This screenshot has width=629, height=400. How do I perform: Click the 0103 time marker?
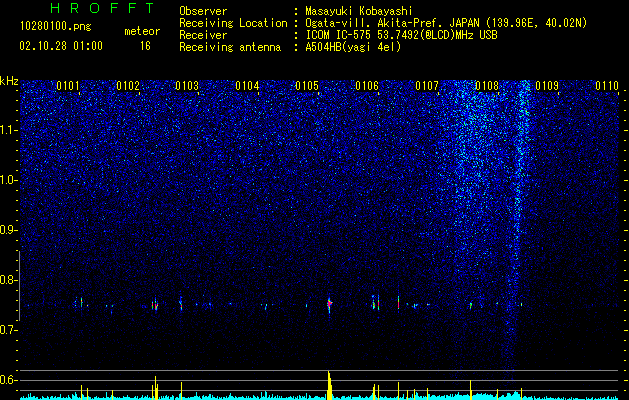click(x=187, y=86)
